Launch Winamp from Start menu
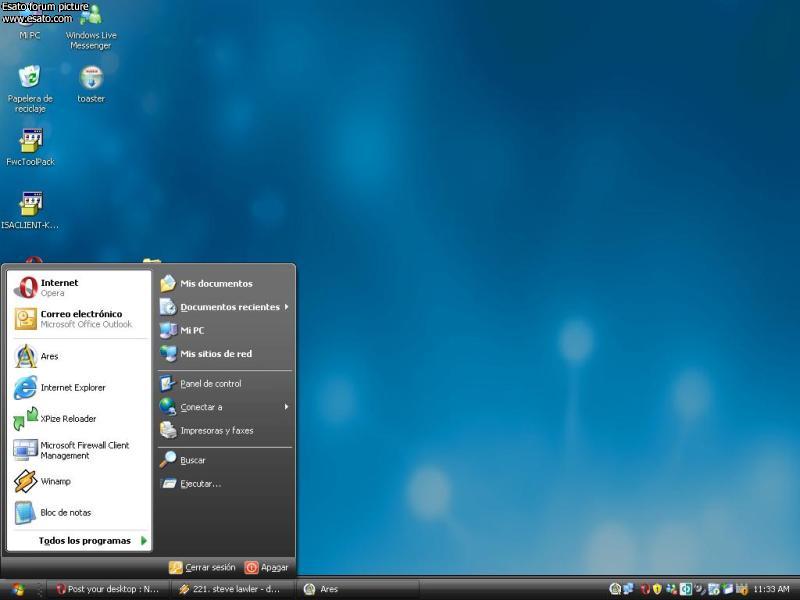 pyautogui.click(x=79, y=481)
